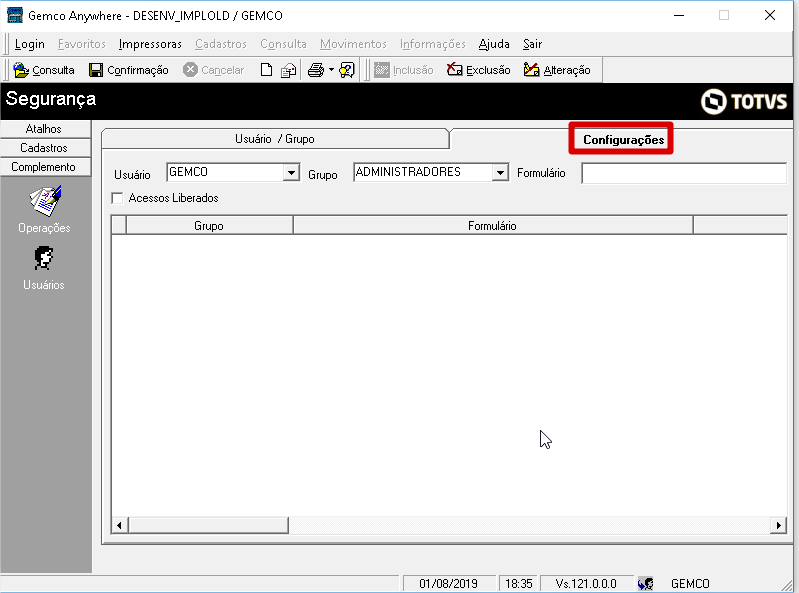
Task: Click the Atalhos sidebar button
Action: [44, 129]
